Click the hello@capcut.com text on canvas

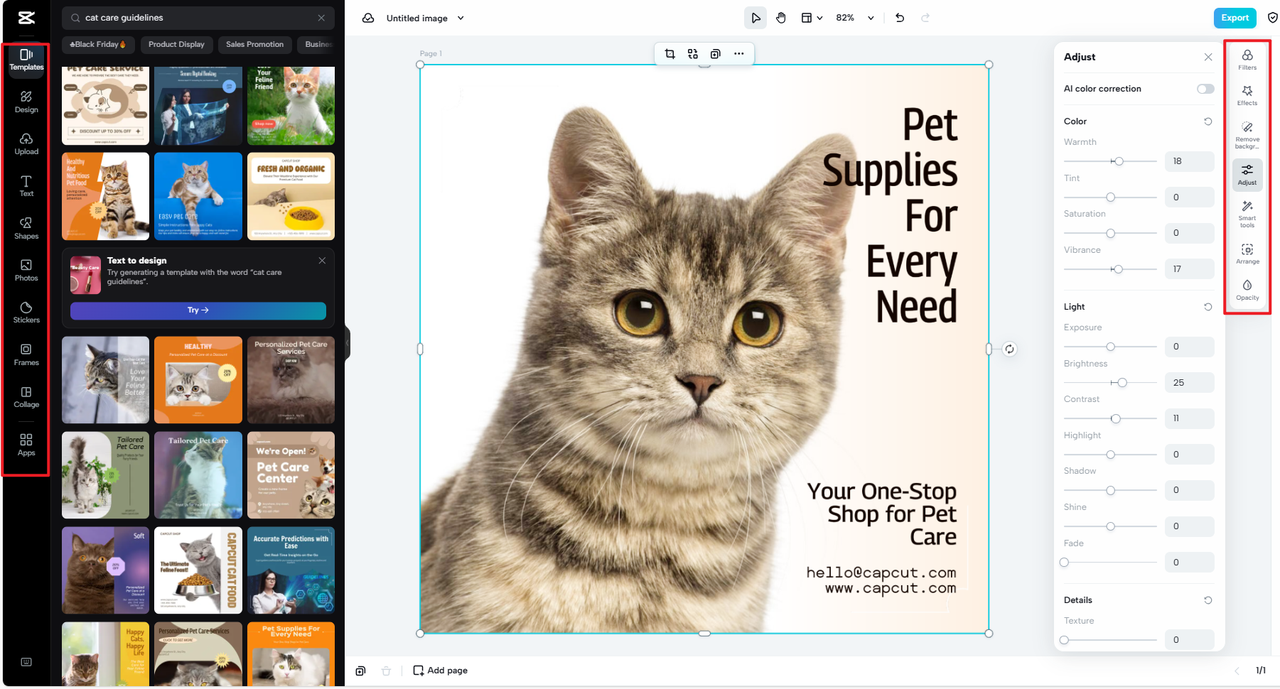(x=881, y=573)
